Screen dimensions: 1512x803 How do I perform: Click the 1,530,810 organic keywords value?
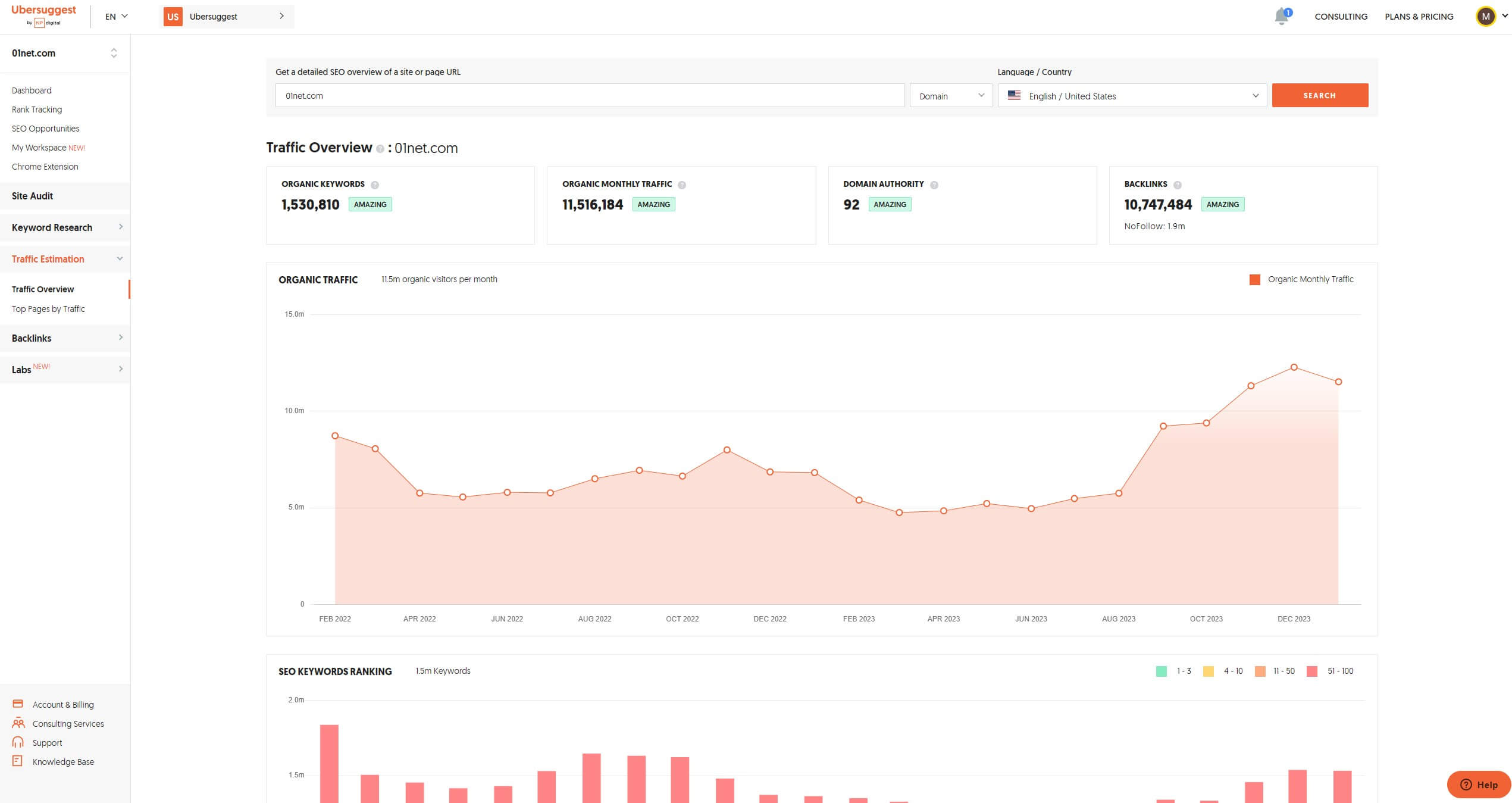310,205
